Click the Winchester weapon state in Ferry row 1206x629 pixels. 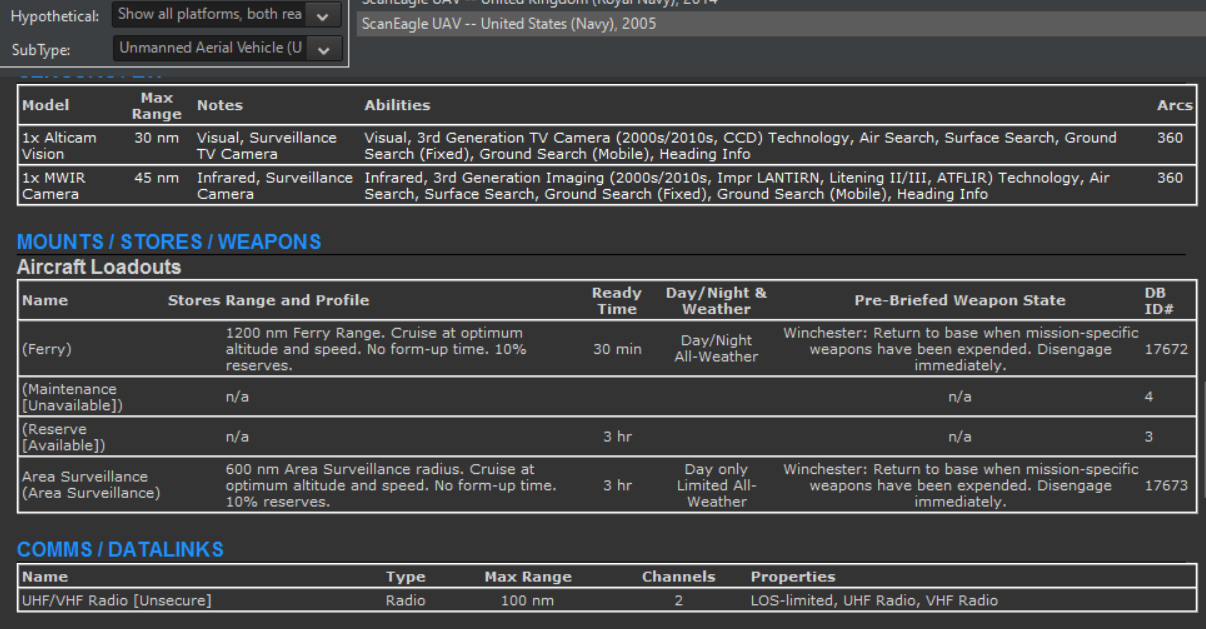(960, 349)
